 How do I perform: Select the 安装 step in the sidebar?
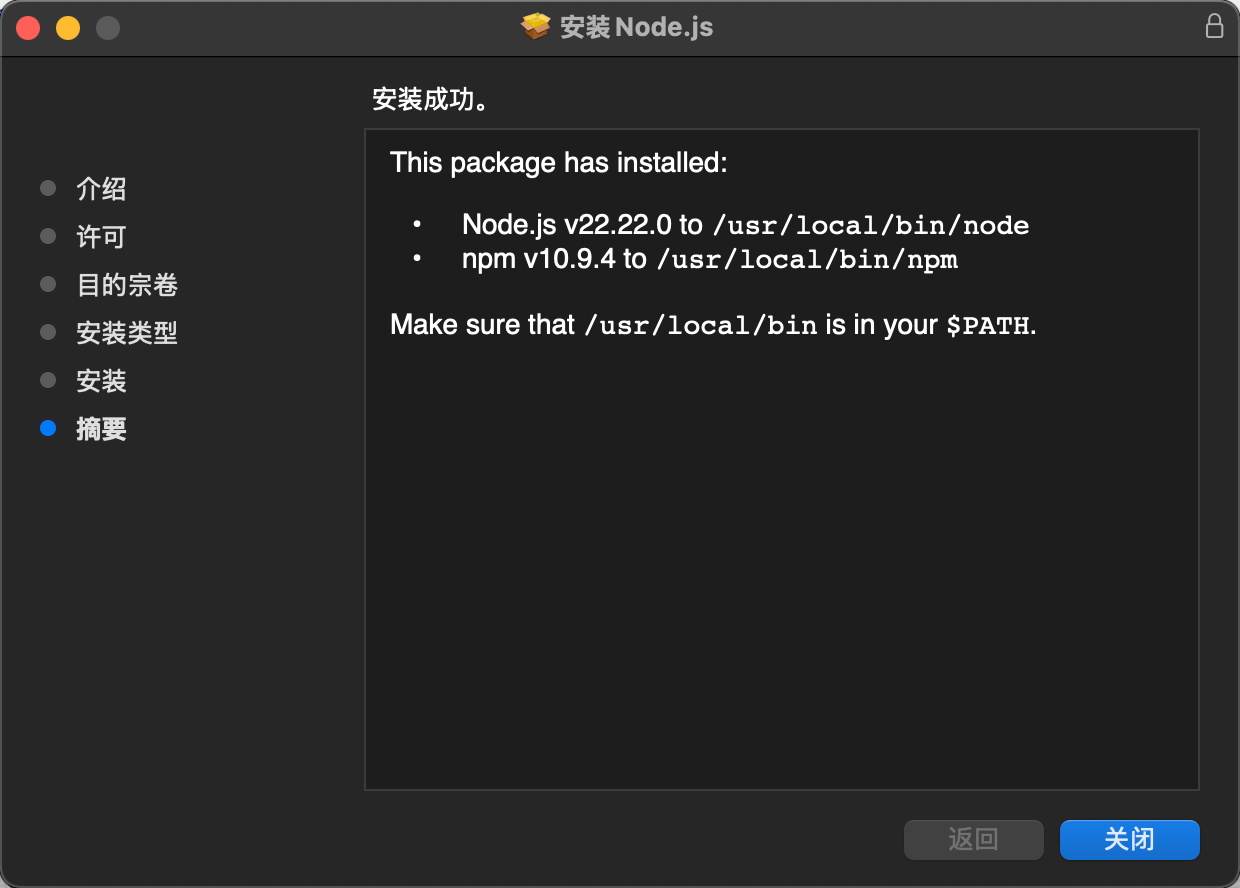pyautogui.click(x=101, y=381)
